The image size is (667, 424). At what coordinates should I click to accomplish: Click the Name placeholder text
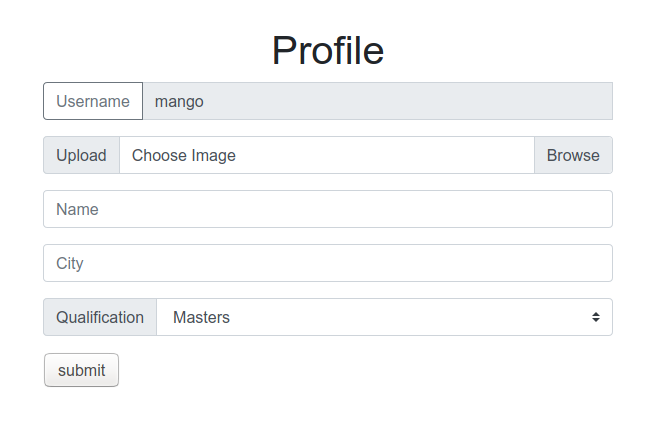77,209
